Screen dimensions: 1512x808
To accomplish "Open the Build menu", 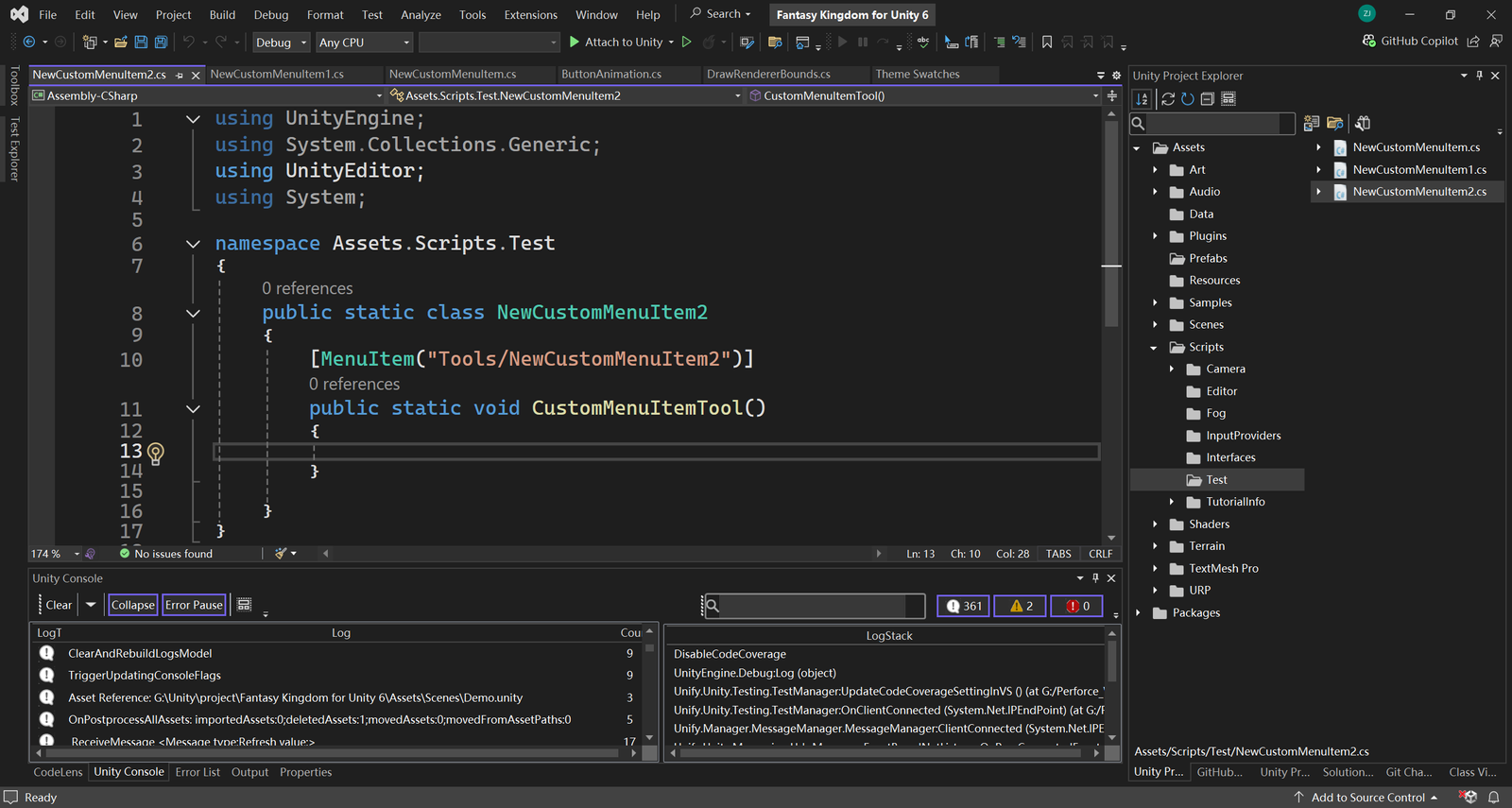I will click(222, 15).
